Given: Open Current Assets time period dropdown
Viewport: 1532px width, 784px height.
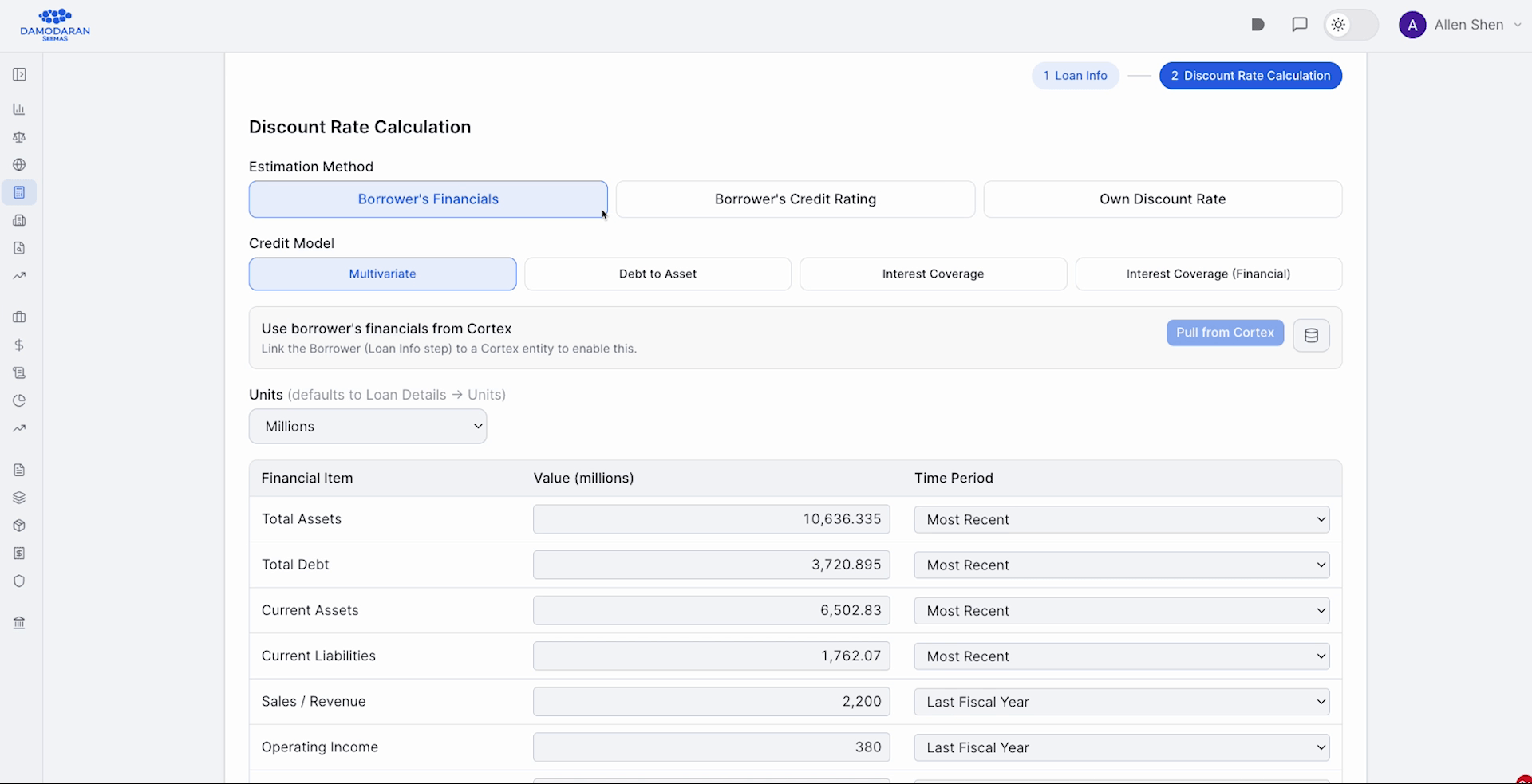Looking at the screenshot, I should pyautogui.click(x=1122, y=610).
